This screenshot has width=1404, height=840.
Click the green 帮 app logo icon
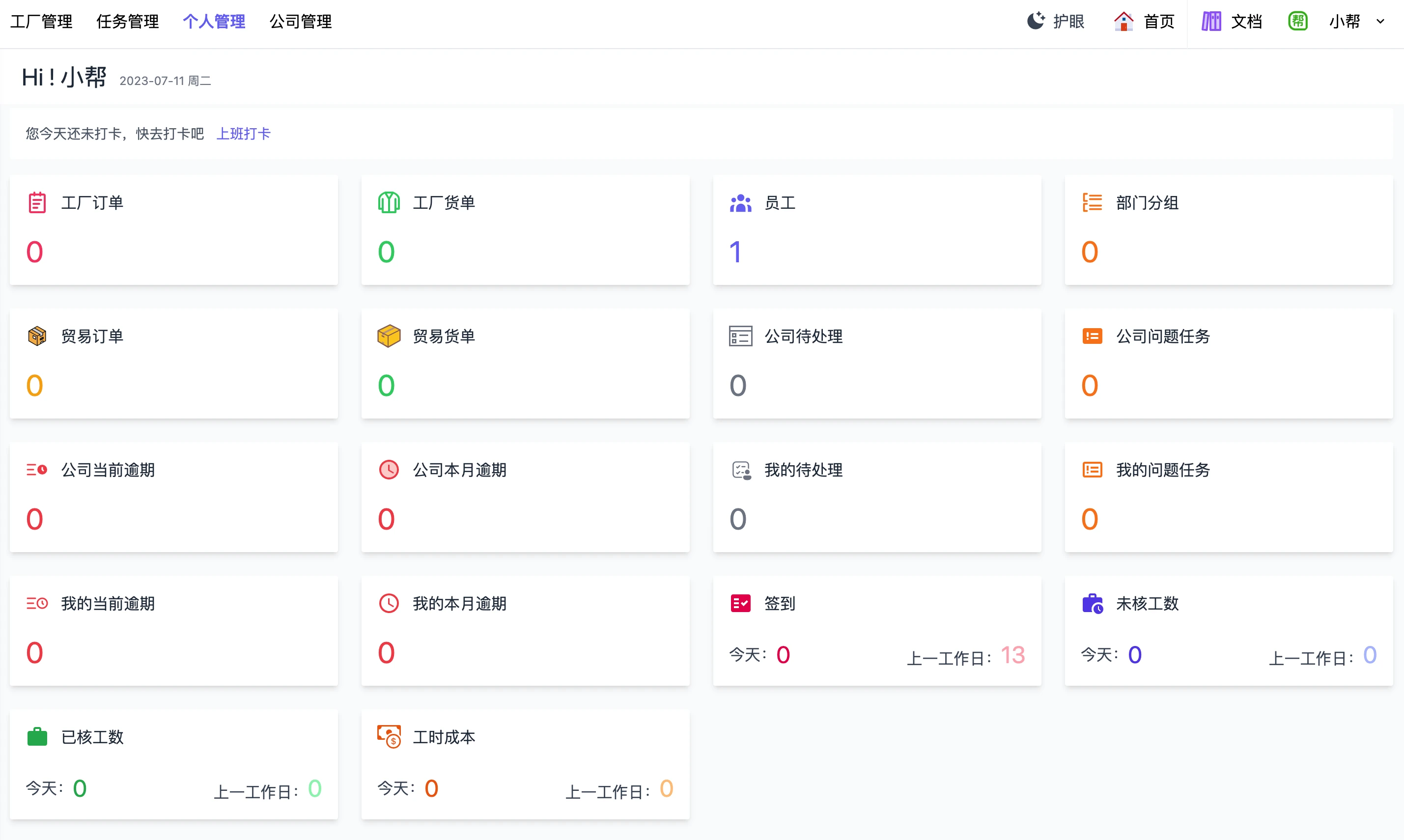coord(1298,21)
